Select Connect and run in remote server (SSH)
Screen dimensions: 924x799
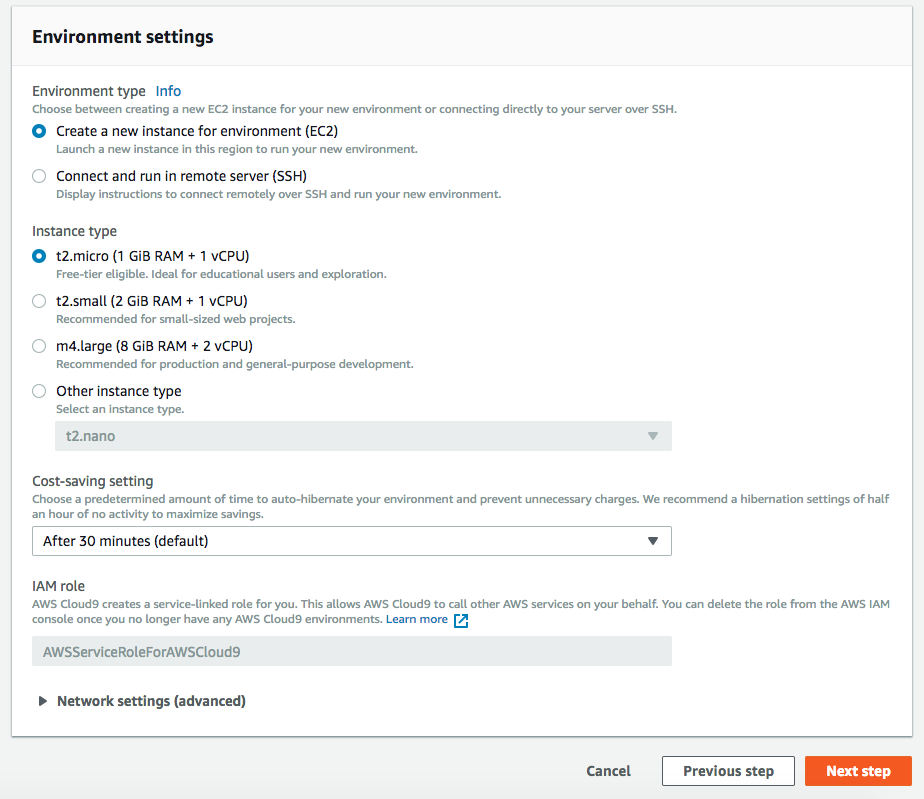pyautogui.click(x=39, y=176)
